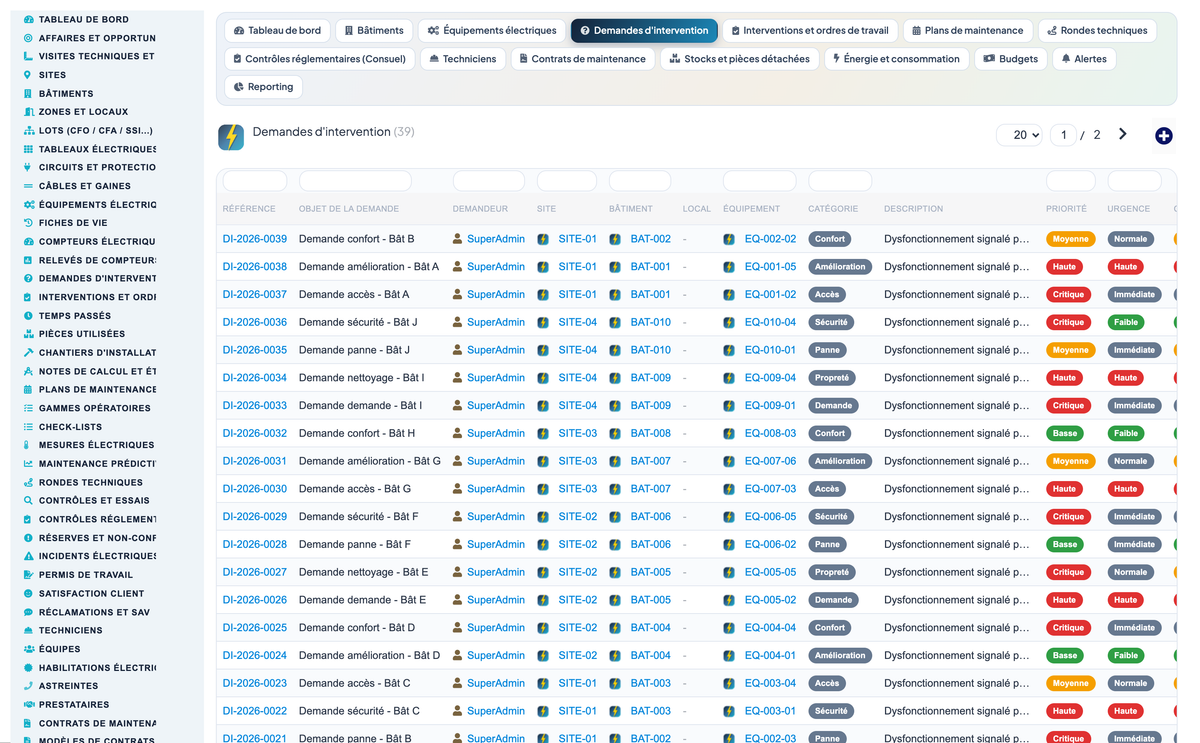Click page number input showing 1
The height and width of the screenshot is (743, 1200).
point(1063,135)
